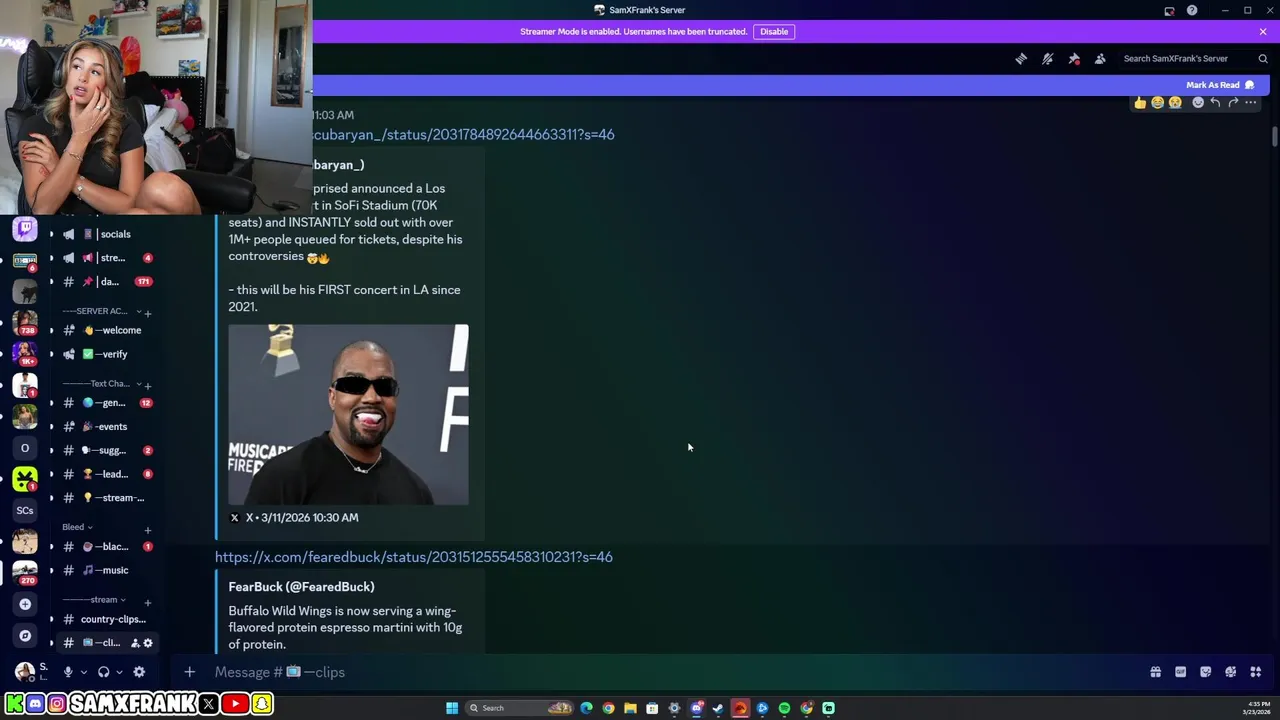Open the GIF picker icon

[x=1180, y=672]
